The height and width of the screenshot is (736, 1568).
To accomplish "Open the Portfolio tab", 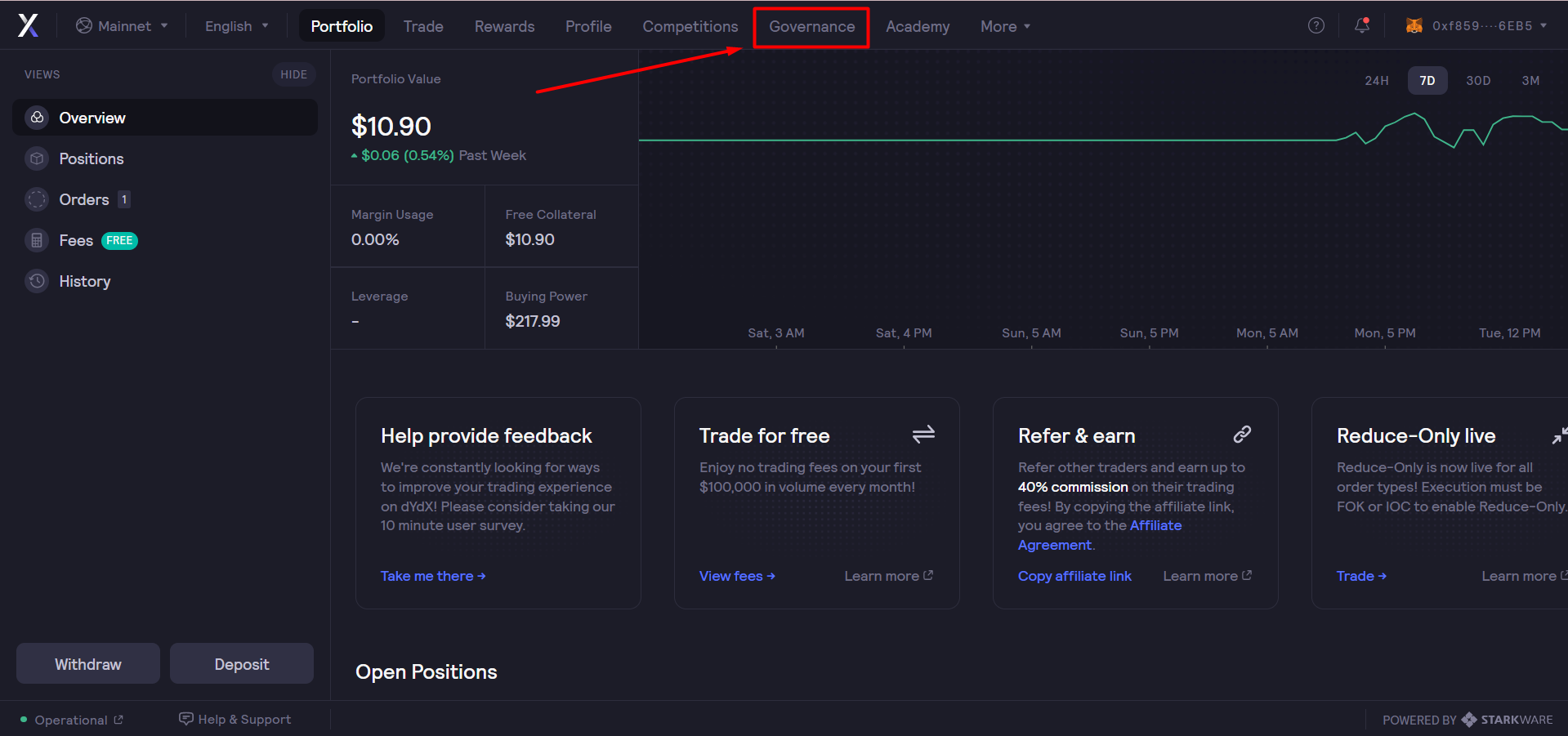I will click(x=342, y=26).
